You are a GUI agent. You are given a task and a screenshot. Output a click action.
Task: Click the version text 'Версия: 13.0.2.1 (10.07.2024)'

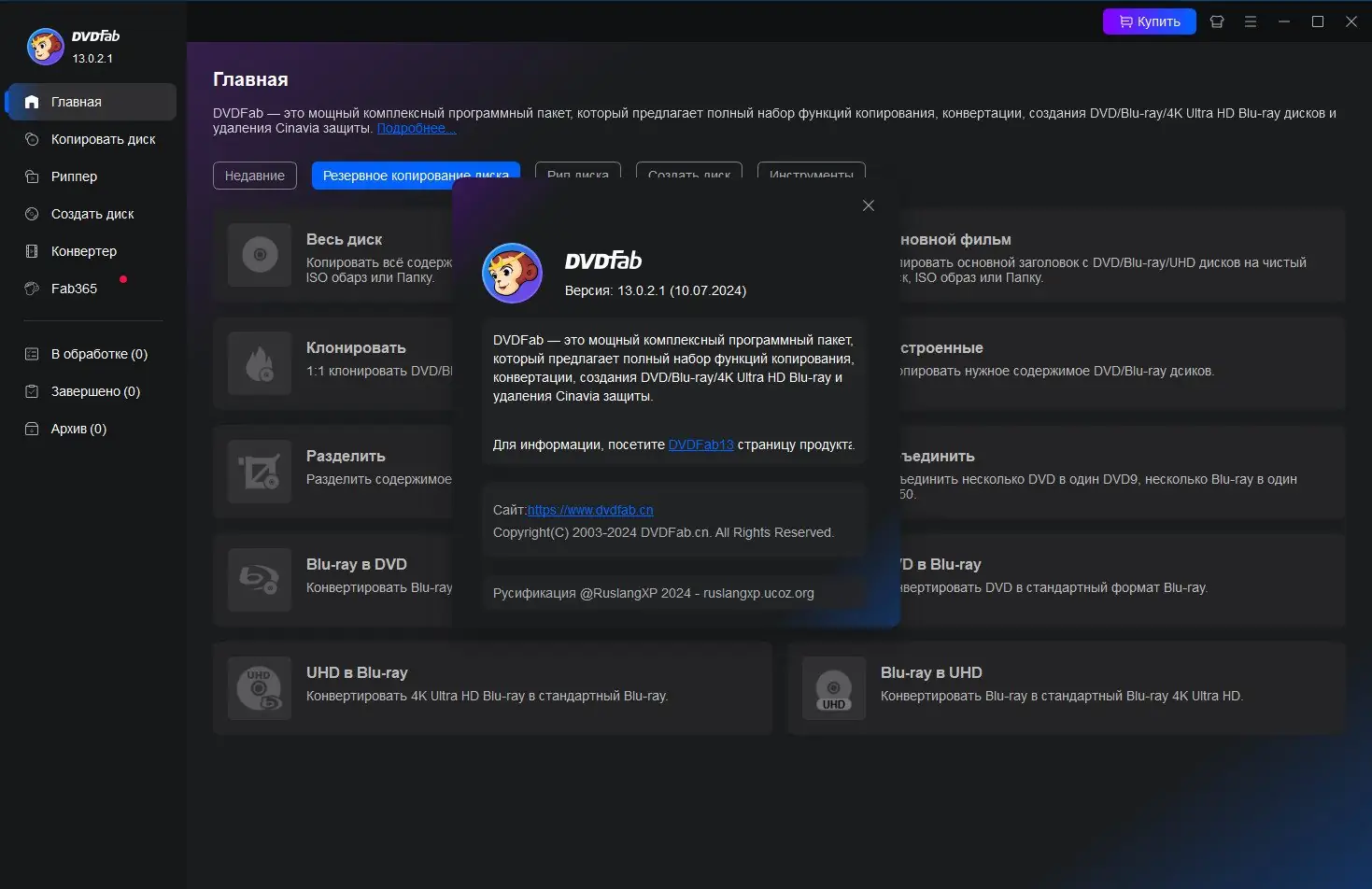(x=656, y=290)
